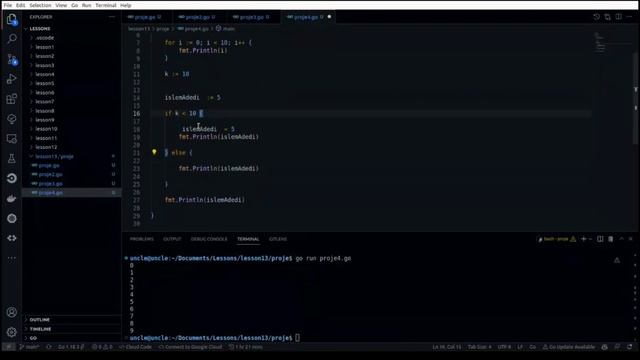Click the open changes icon in editor toolbar
Image resolution: width=640 pixels, height=360 pixels.
(608, 17)
